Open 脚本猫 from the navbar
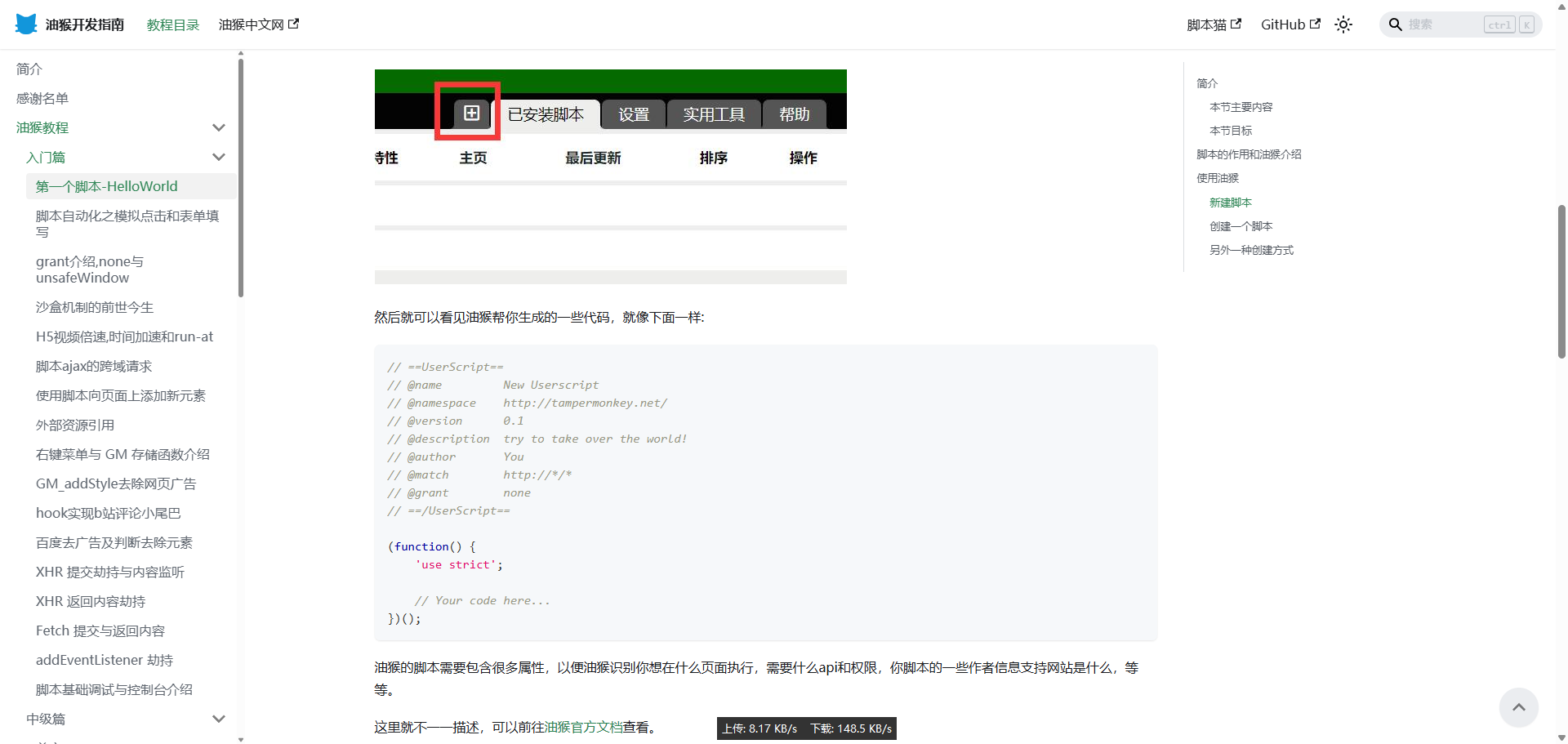Image resolution: width=1568 pixels, height=744 pixels. [x=1207, y=25]
